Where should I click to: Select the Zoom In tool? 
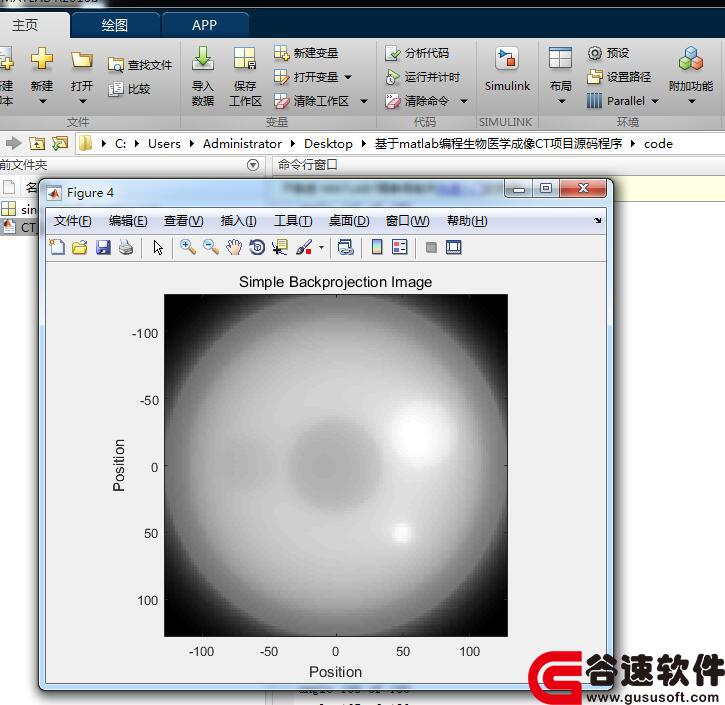tap(188, 247)
